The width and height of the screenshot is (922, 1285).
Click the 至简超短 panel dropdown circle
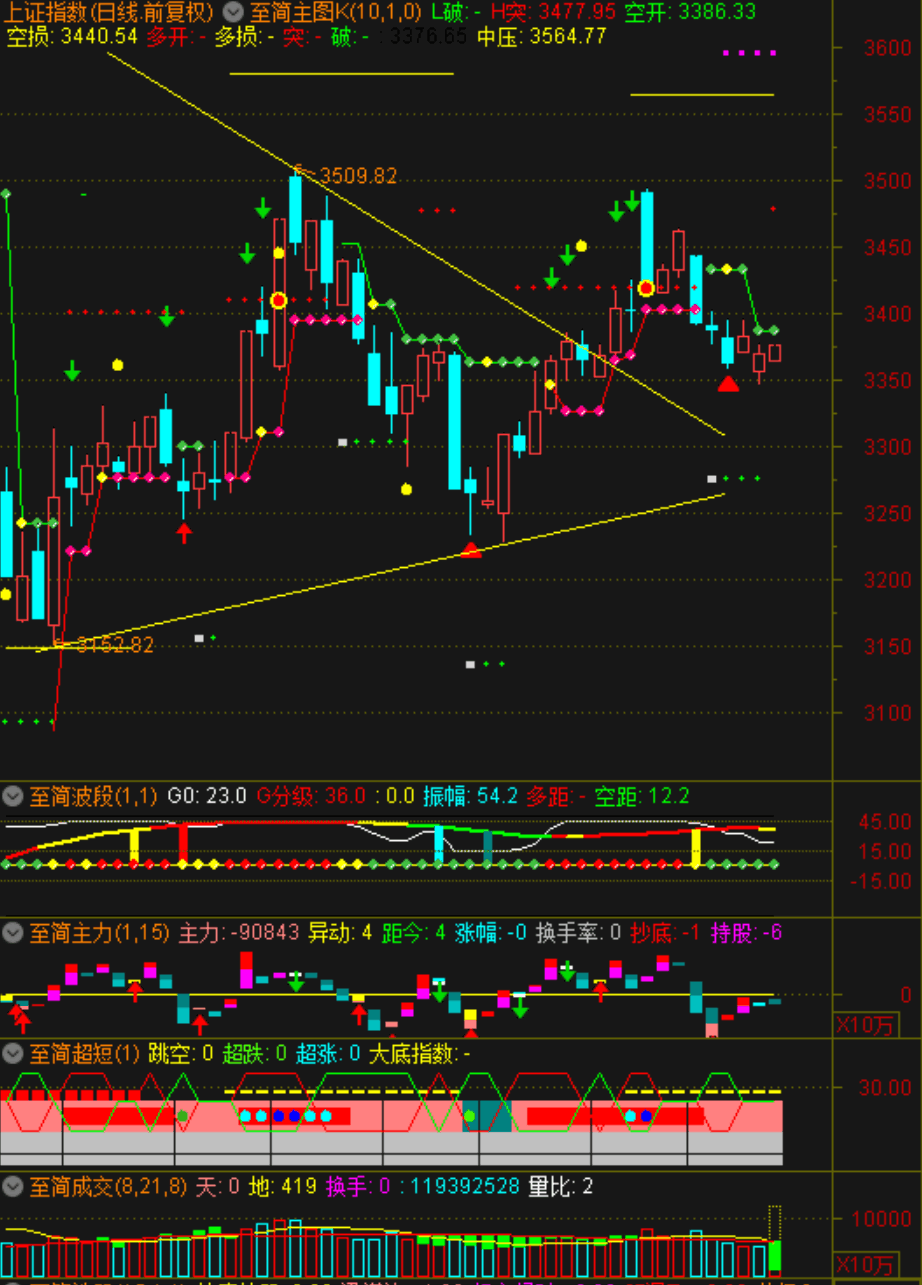(13, 1053)
